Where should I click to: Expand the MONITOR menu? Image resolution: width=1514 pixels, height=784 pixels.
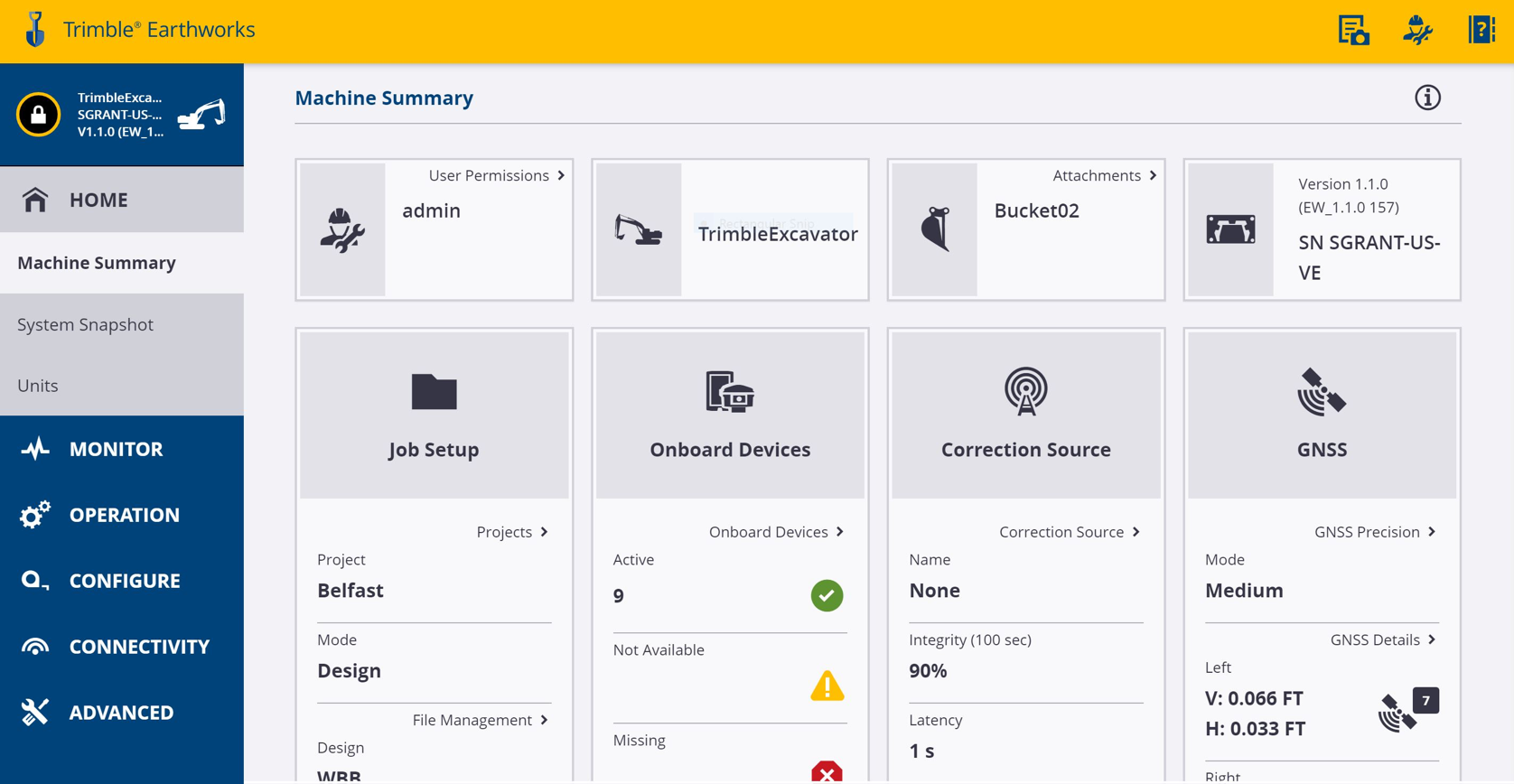click(122, 449)
